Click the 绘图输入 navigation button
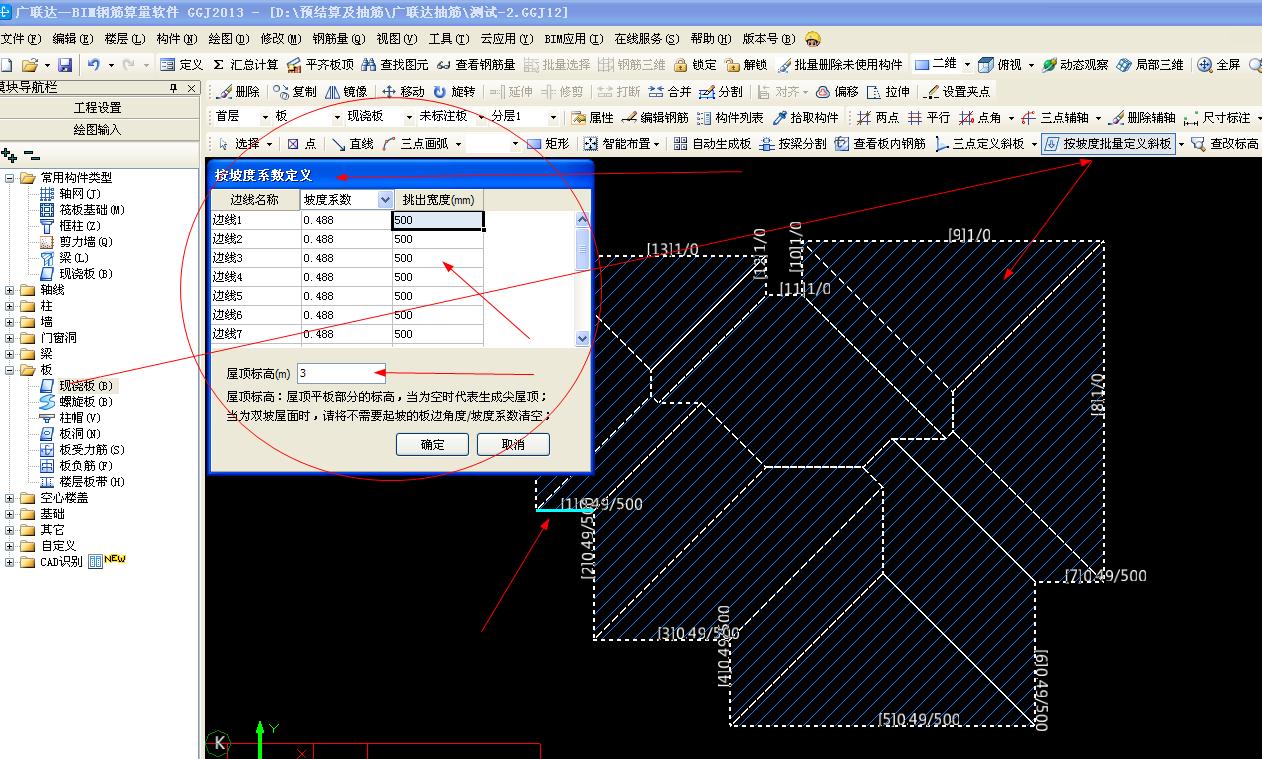 tap(97, 130)
